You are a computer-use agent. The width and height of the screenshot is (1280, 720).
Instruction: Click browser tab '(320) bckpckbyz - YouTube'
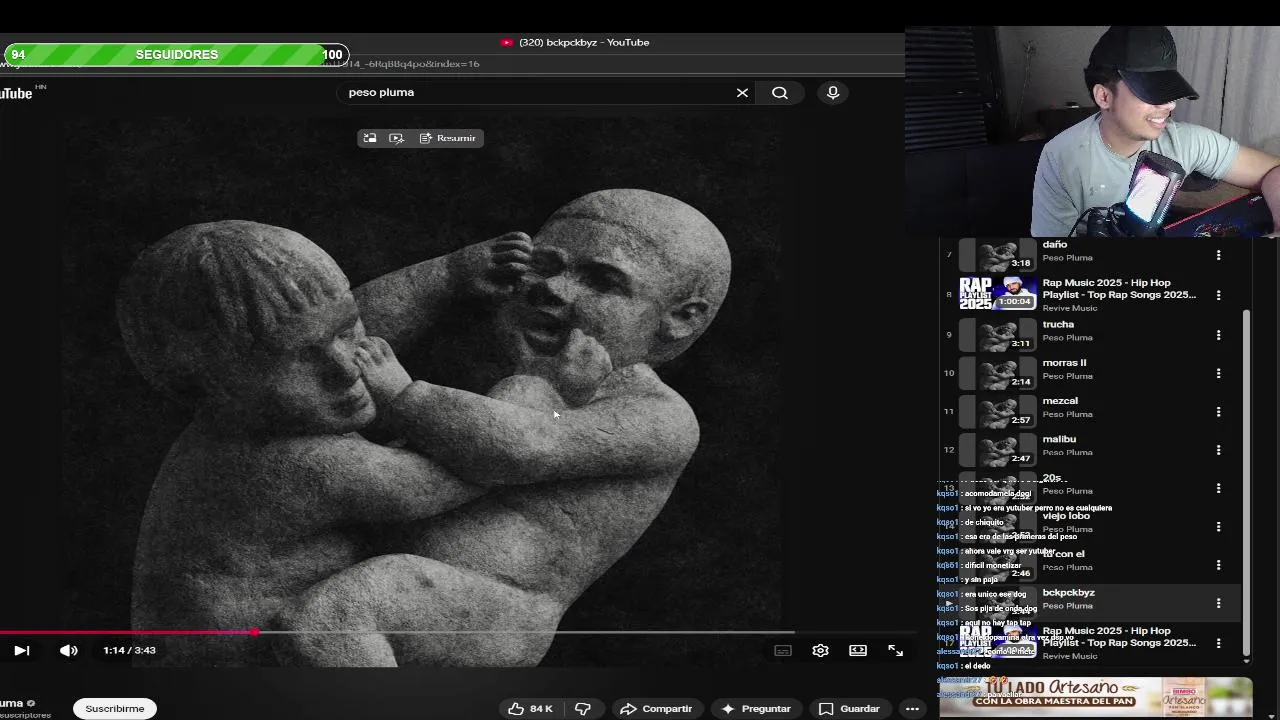click(576, 42)
